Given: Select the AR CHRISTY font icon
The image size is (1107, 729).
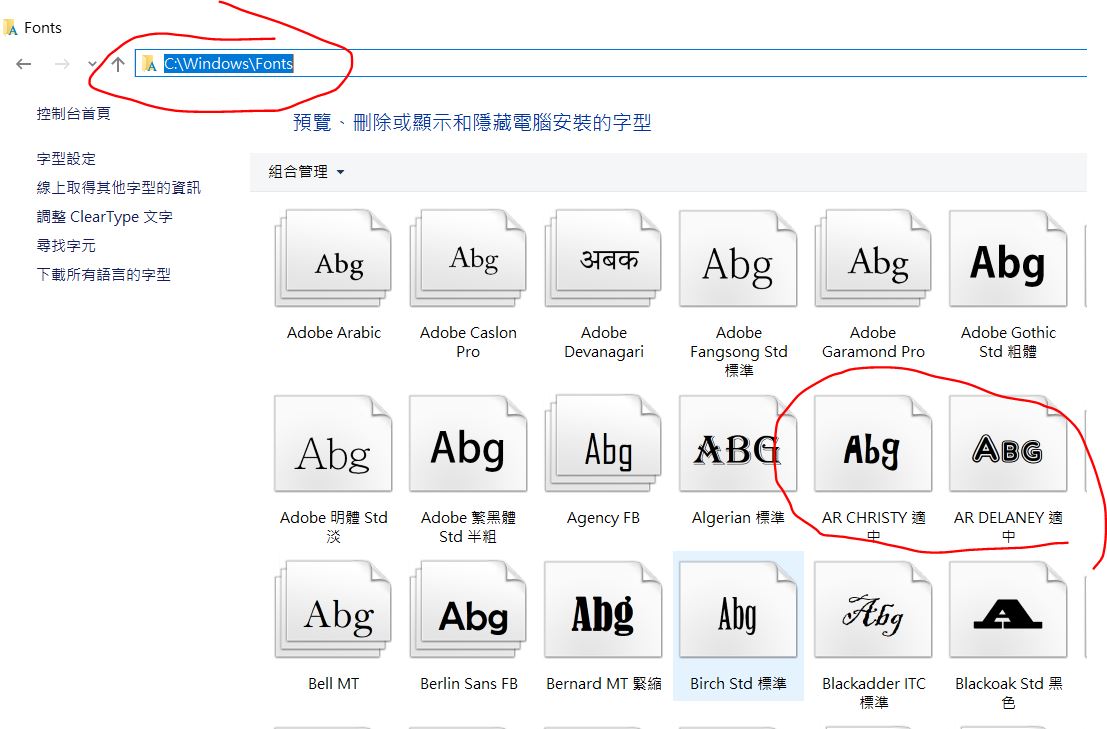Looking at the screenshot, I should (873, 443).
